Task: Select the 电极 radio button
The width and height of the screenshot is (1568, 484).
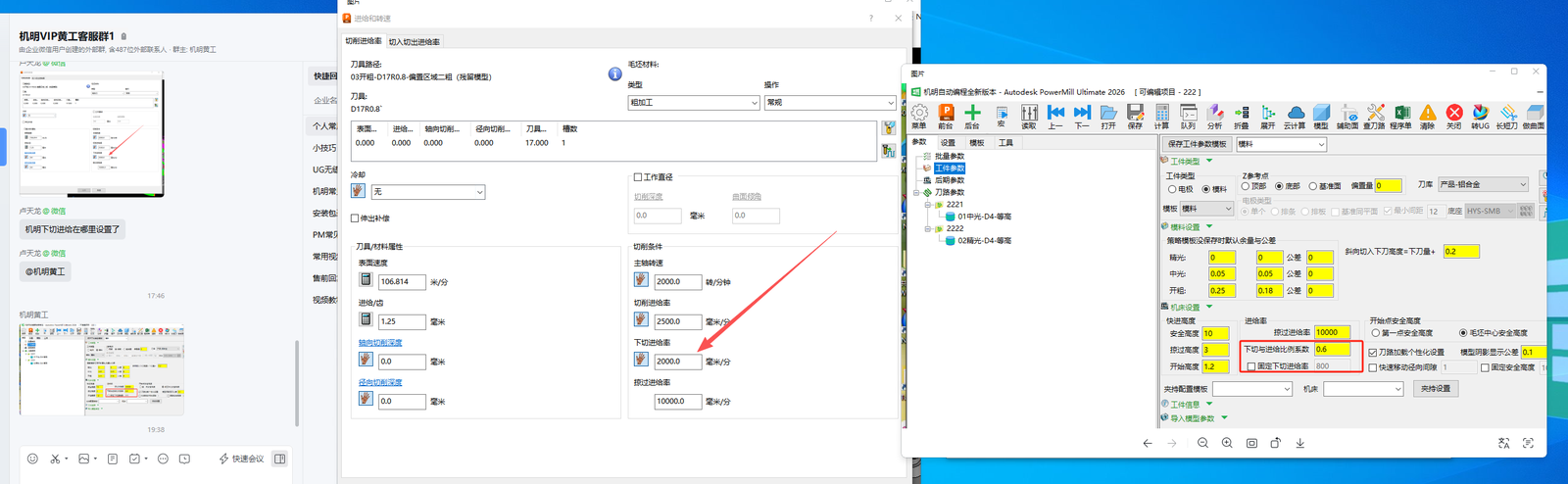Action: coord(1172,189)
